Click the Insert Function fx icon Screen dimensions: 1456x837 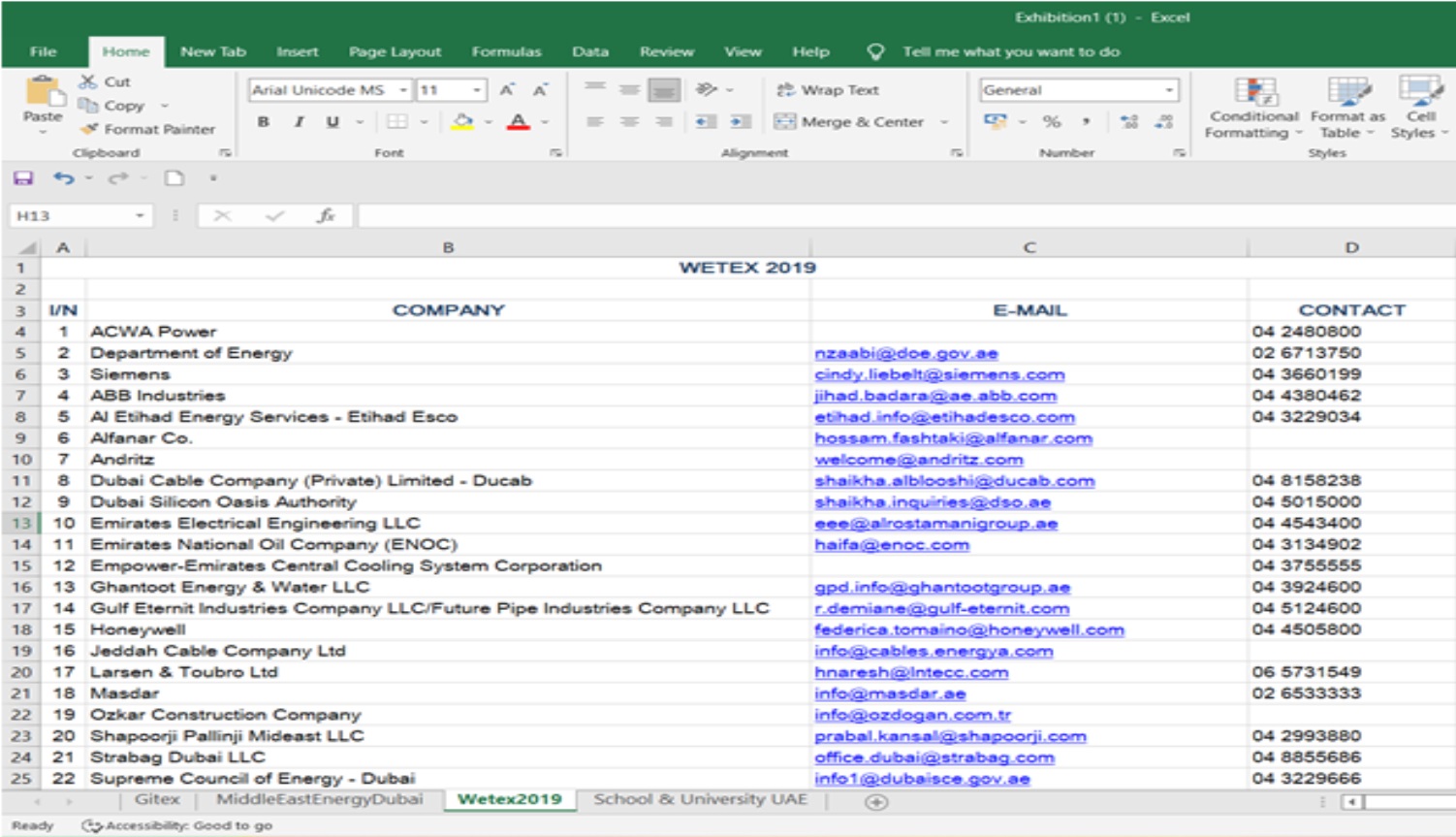(x=326, y=215)
